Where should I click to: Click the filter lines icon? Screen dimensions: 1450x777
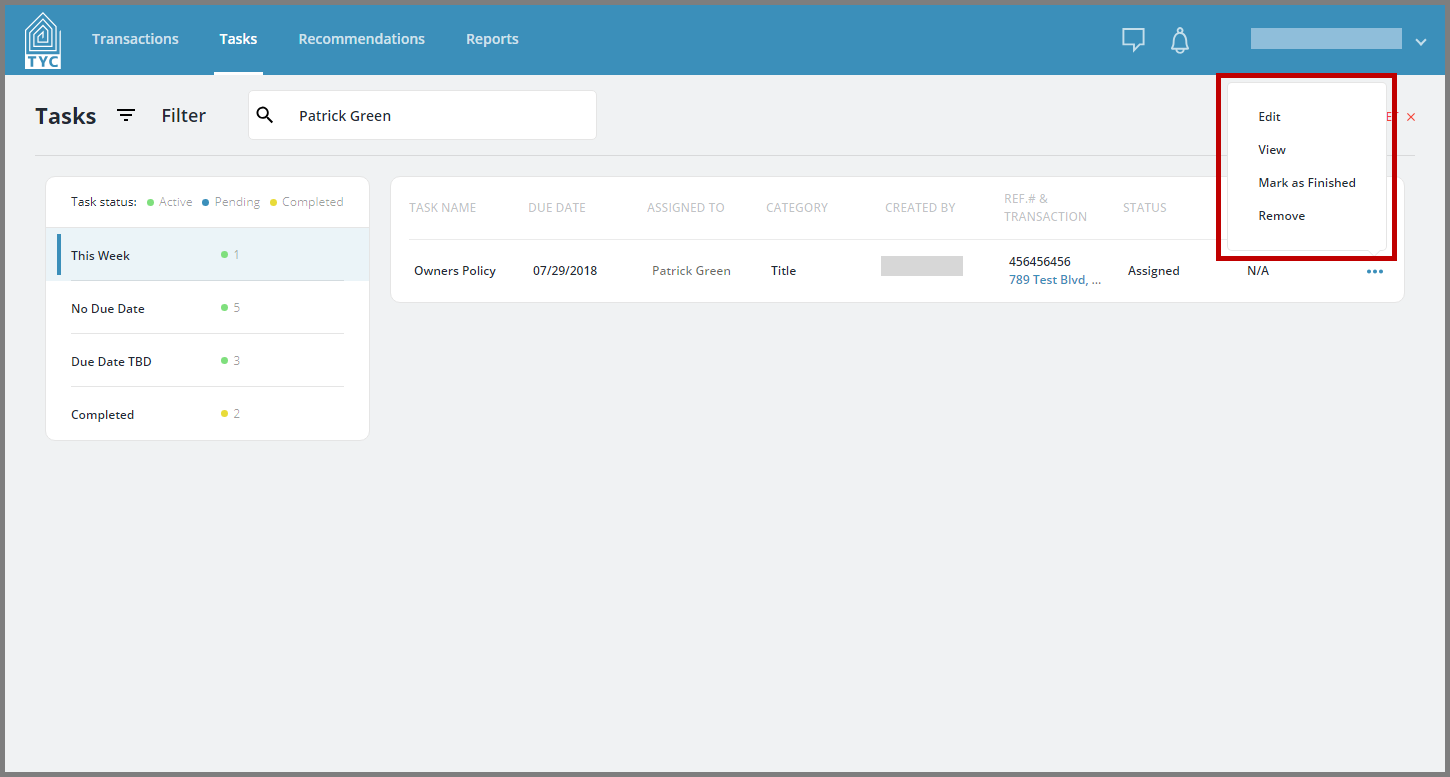tap(126, 115)
